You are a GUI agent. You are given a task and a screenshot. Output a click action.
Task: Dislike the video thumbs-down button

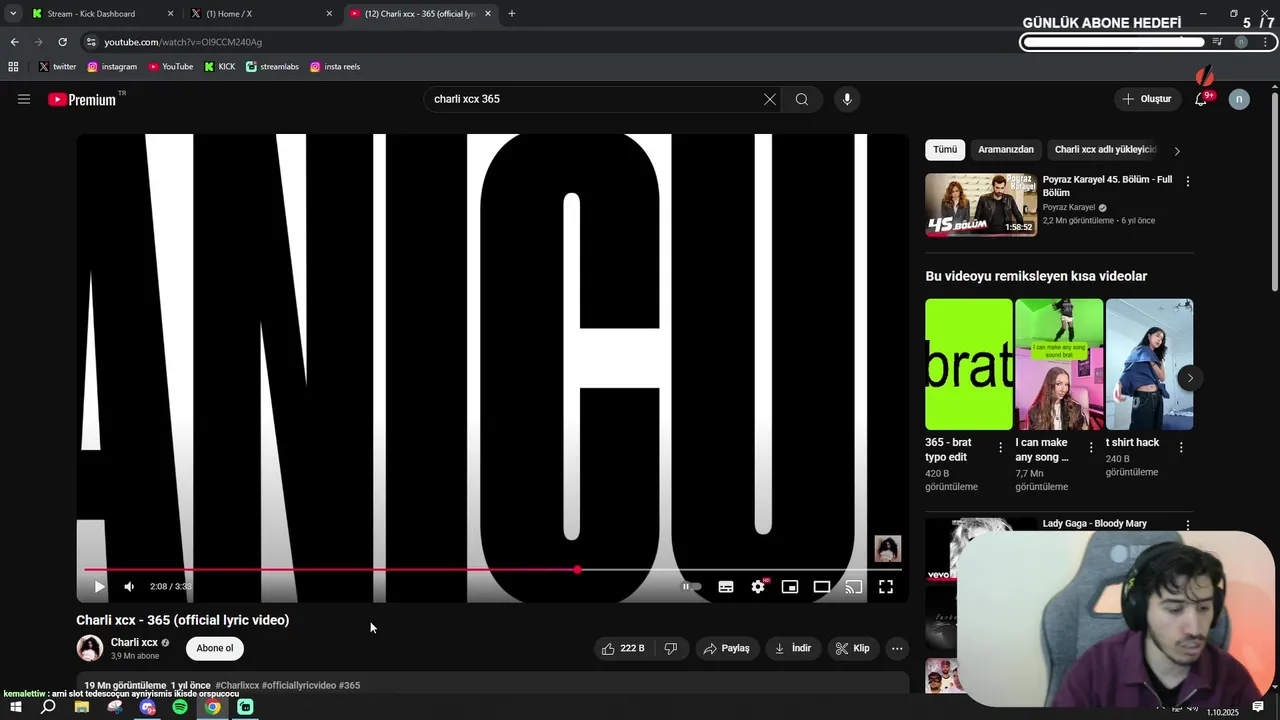pyautogui.click(x=671, y=649)
